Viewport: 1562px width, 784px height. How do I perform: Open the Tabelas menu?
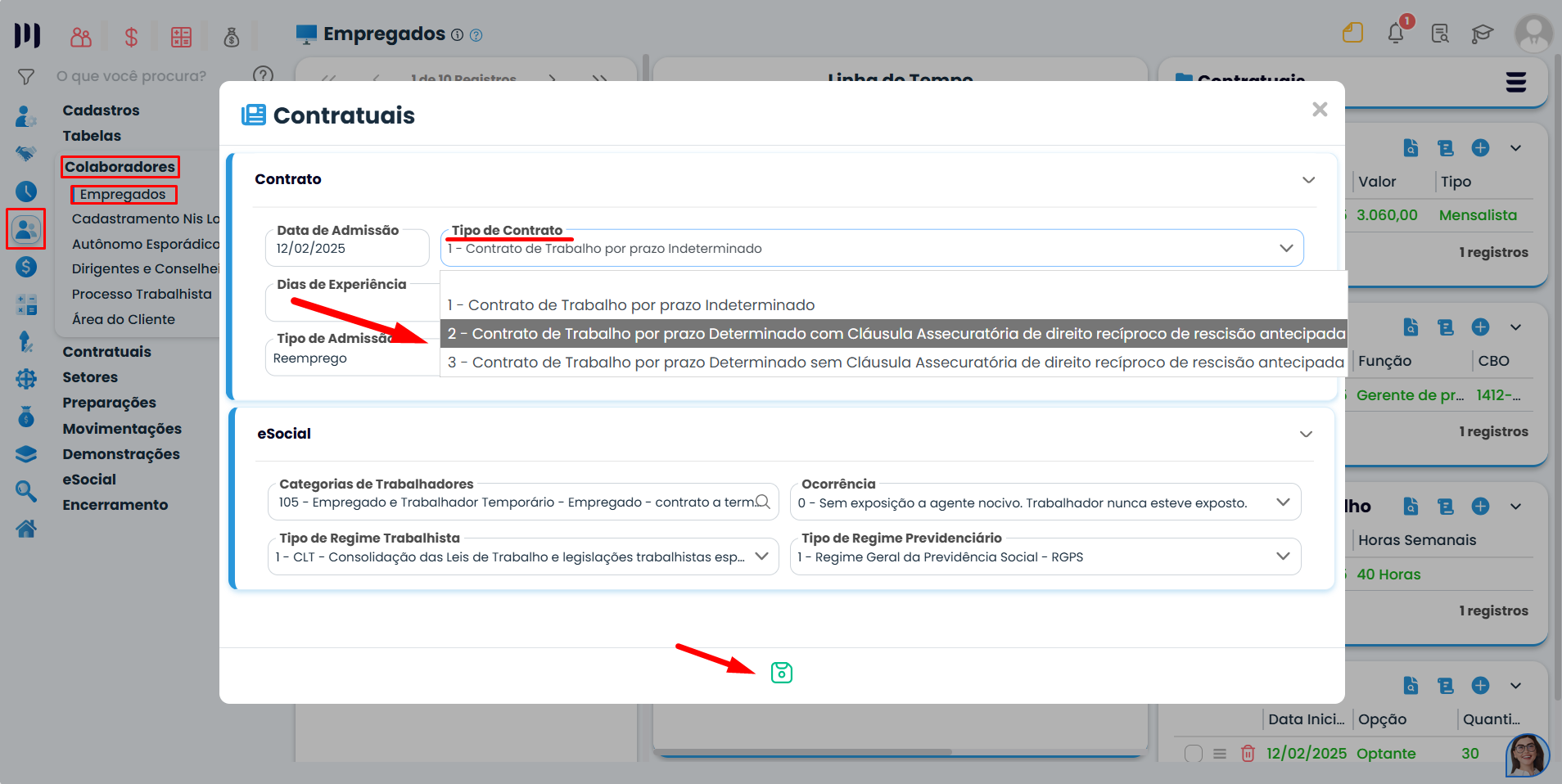(92, 136)
